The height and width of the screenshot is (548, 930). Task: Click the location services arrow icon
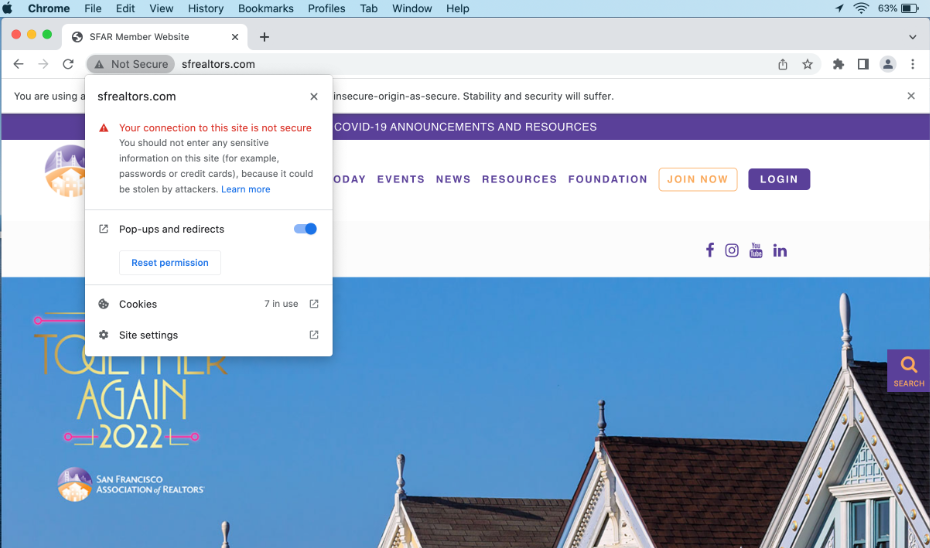[839, 8]
